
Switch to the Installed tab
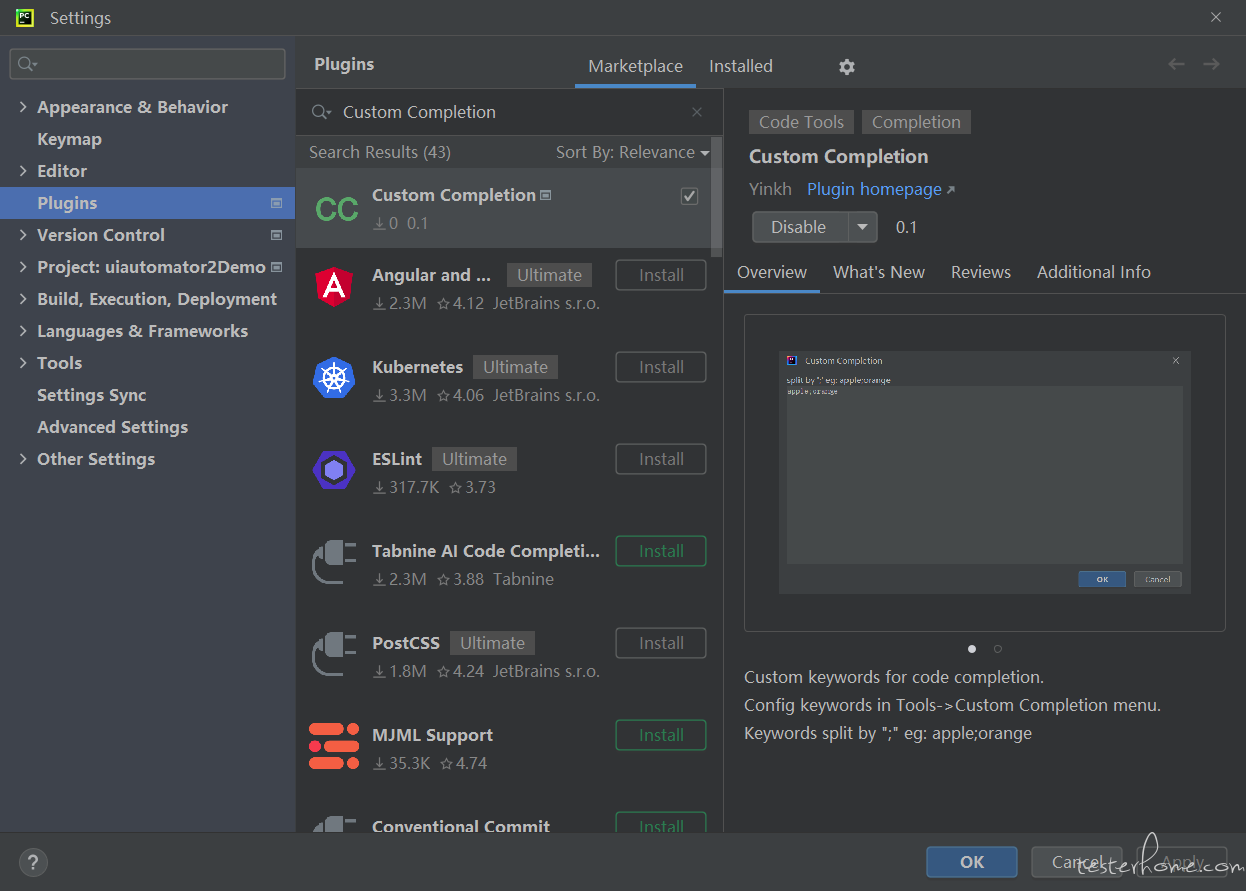pyautogui.click(x=741, y=66)
